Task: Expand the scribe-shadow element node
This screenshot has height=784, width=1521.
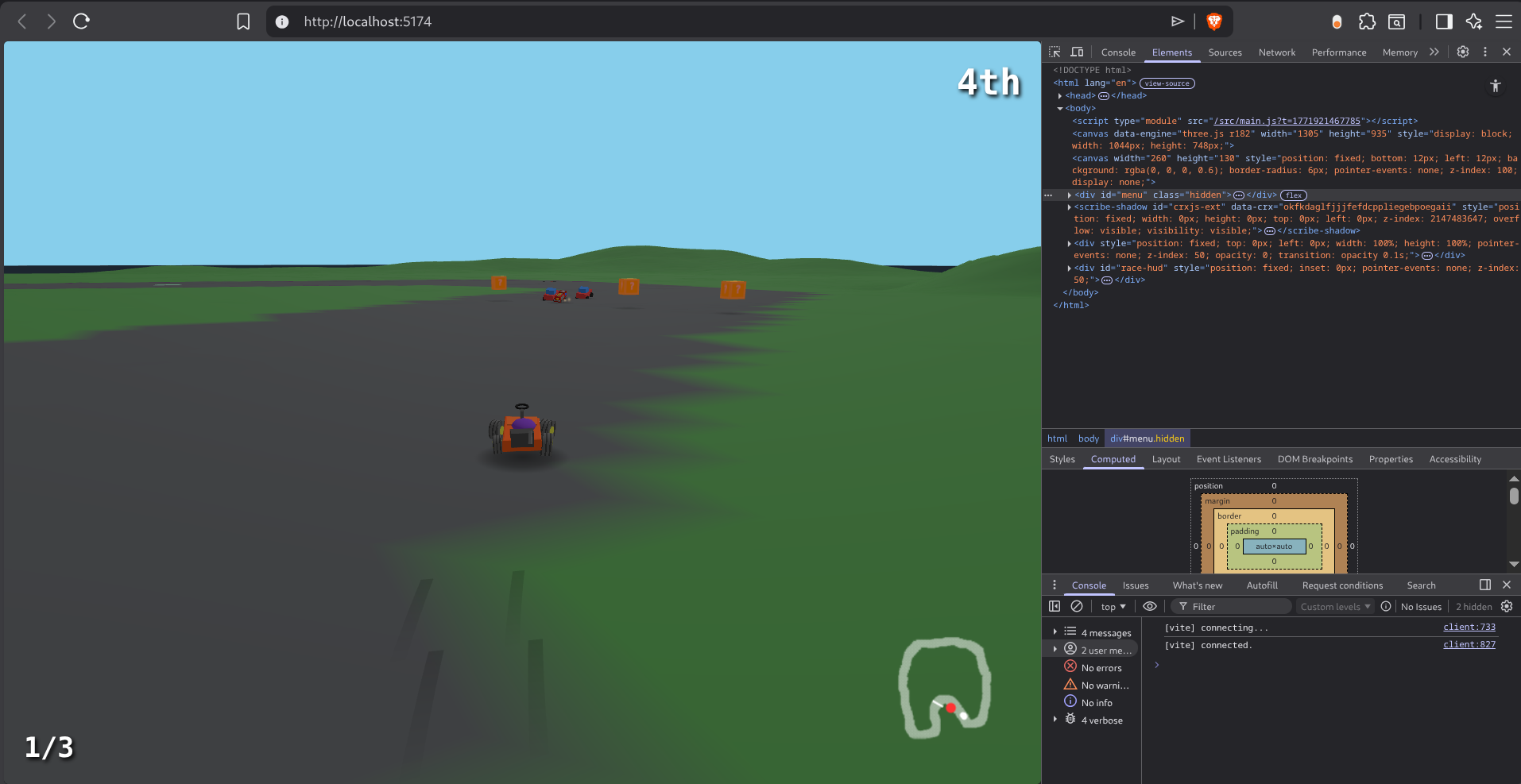Action: tap(1068, 207)
